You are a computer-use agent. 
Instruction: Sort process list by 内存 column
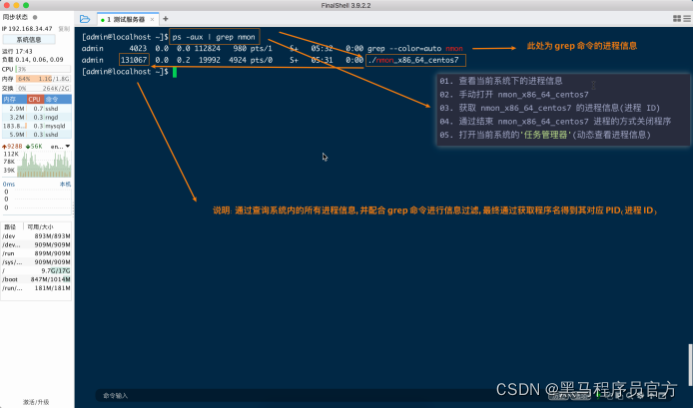click(x=14, y=99)
